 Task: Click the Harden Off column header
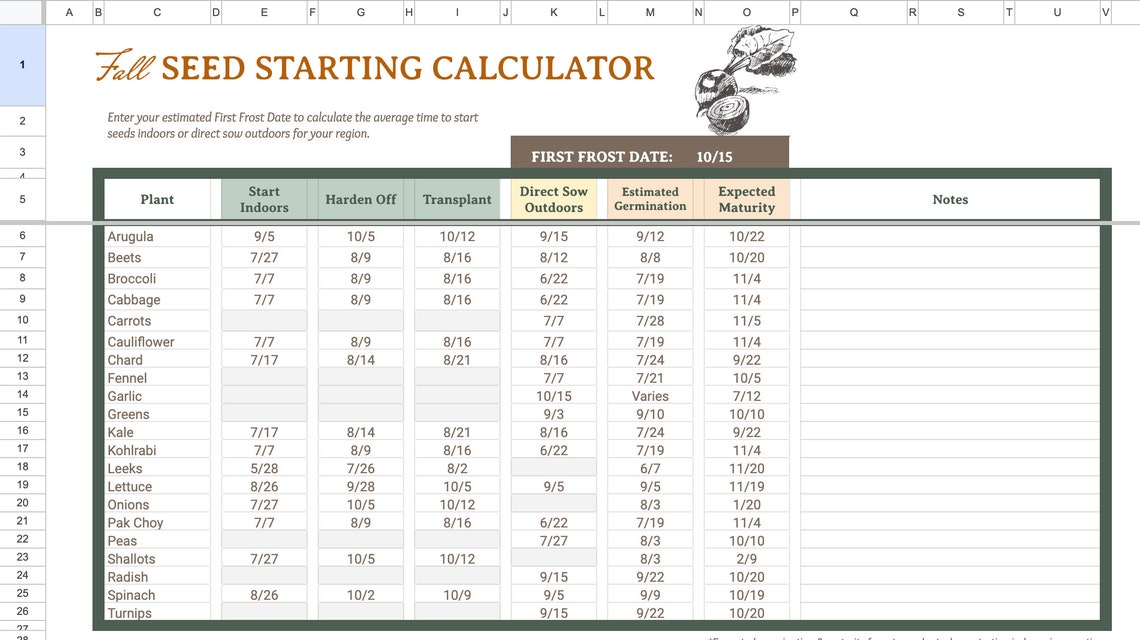(x=359, y=199)
